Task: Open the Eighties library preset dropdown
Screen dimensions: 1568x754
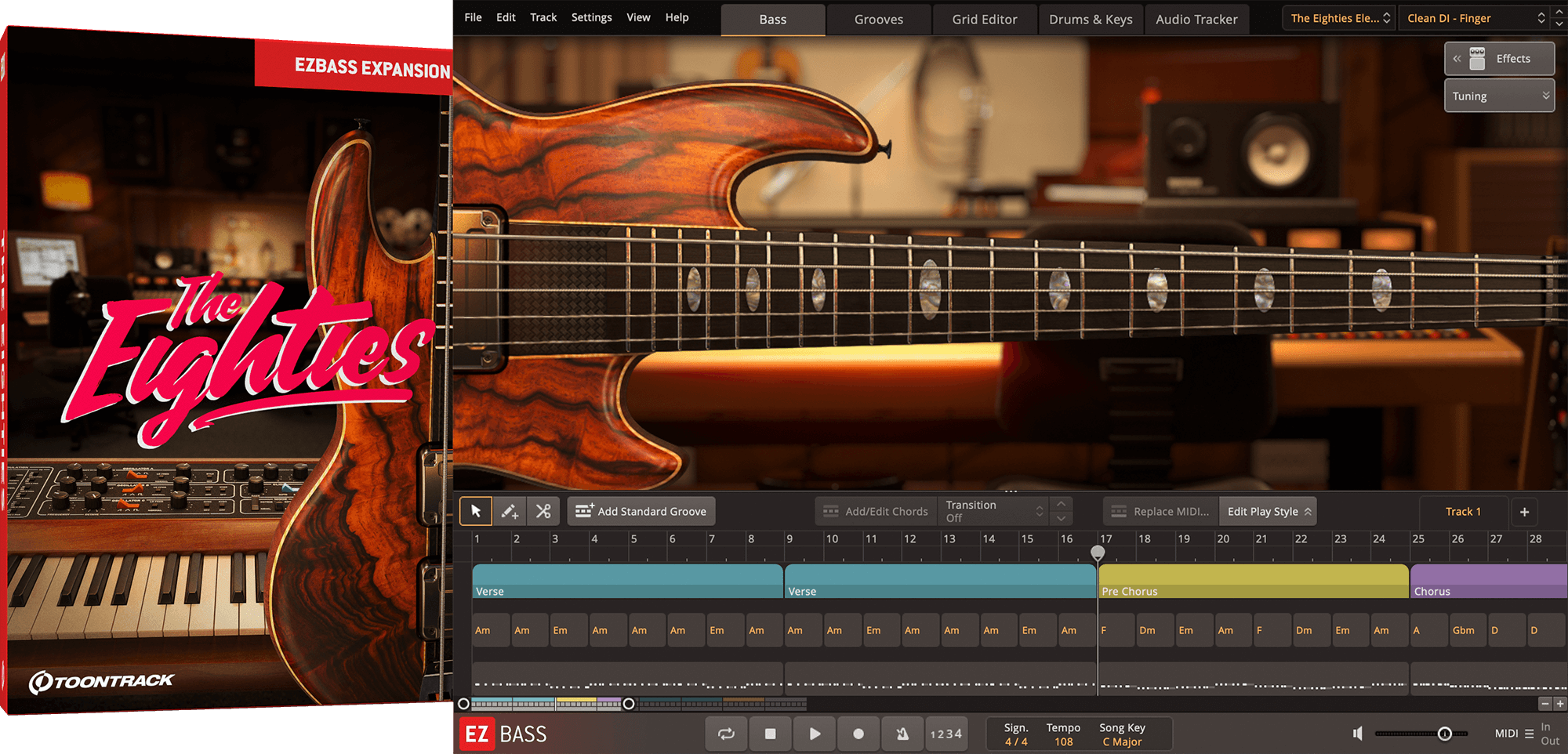Action: click(1339, 18)
